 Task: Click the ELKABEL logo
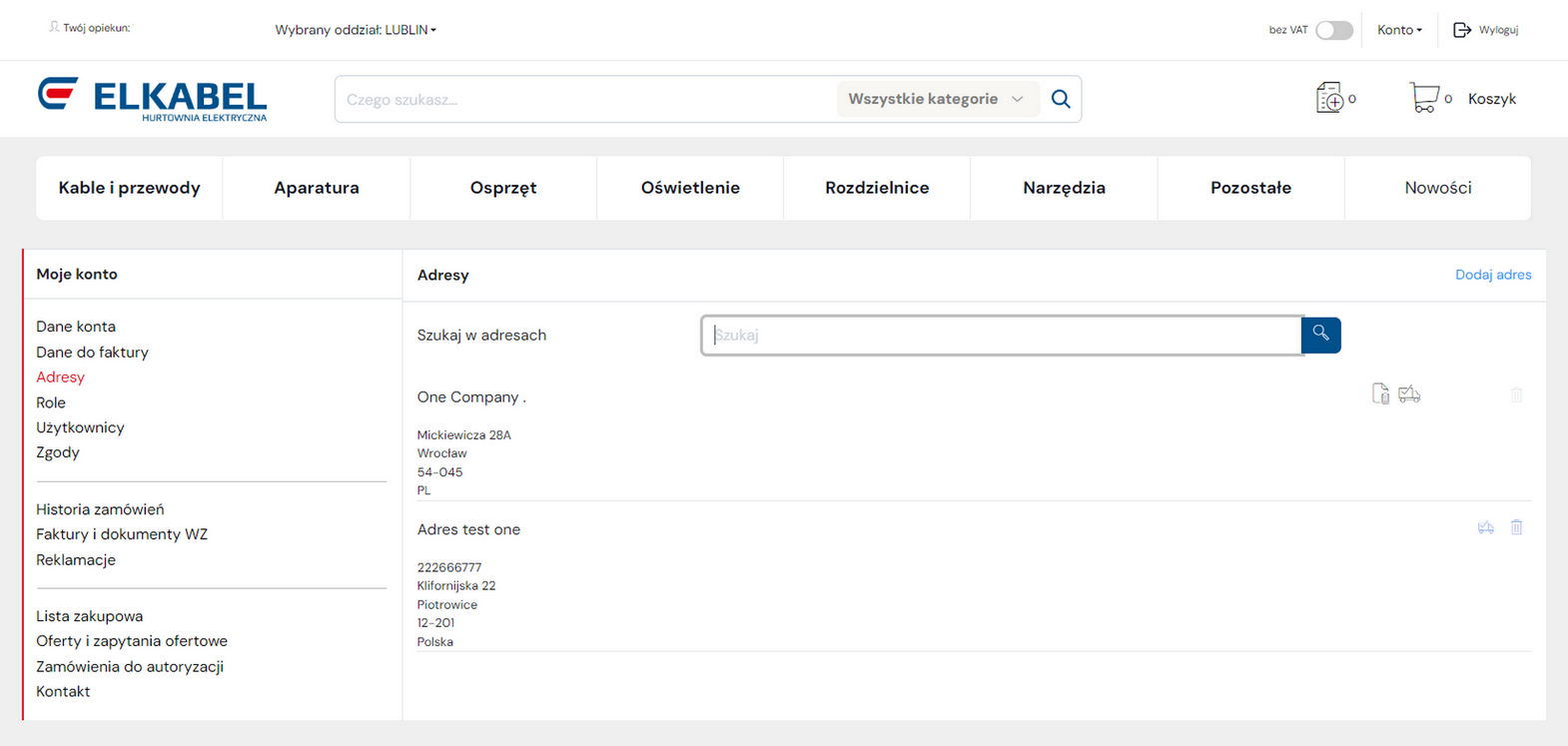point(153,99)
